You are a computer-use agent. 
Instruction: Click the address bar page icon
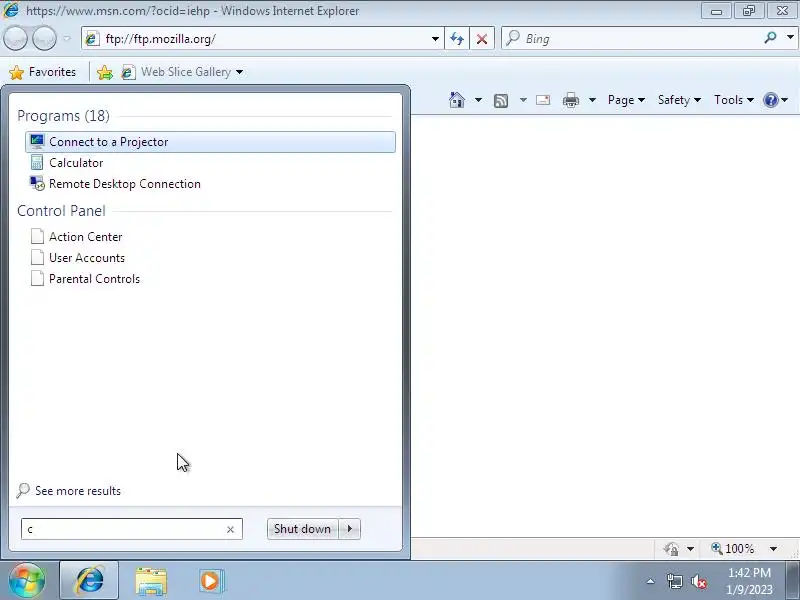[92, 39]
